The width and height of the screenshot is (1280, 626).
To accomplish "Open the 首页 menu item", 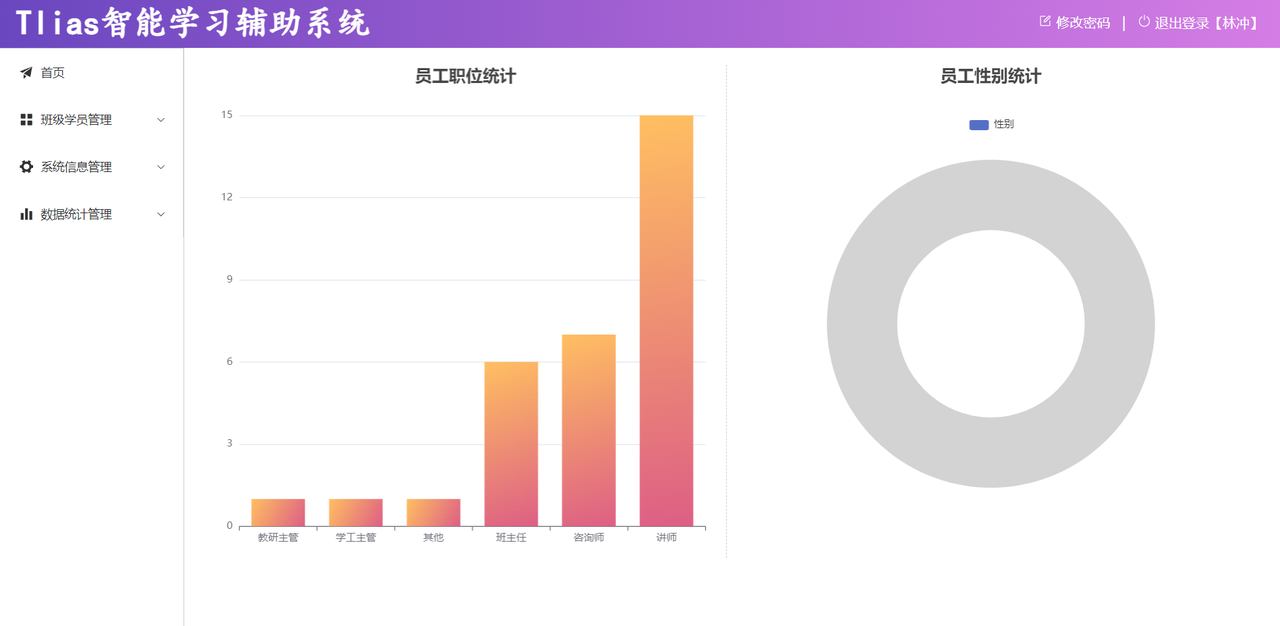I will [52, 73].
